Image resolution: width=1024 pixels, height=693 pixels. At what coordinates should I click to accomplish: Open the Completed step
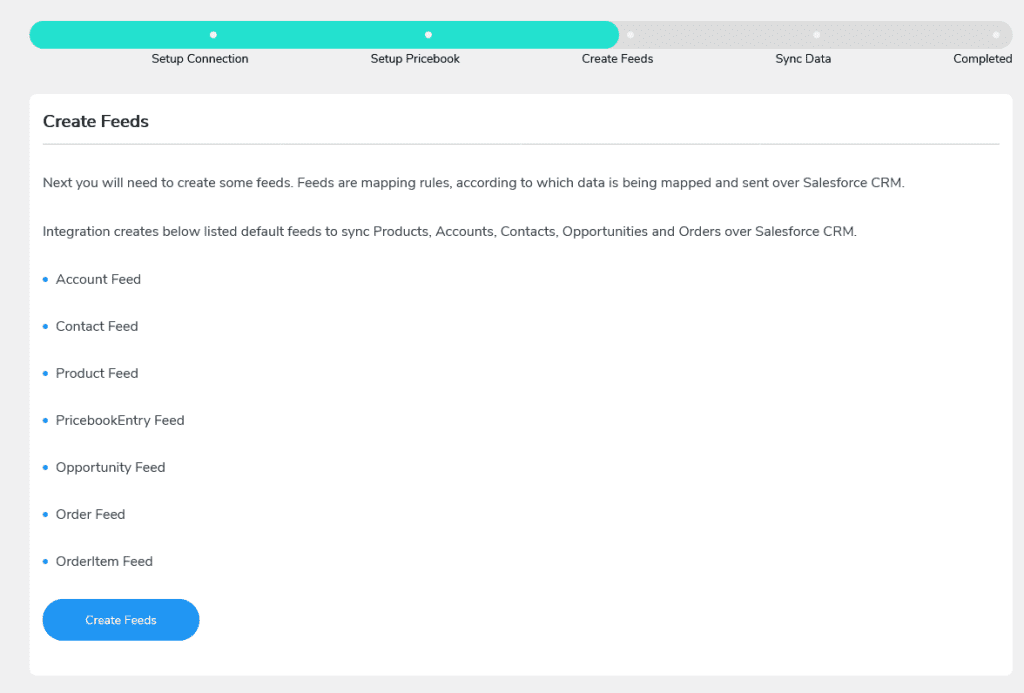(x=982, y=59)
